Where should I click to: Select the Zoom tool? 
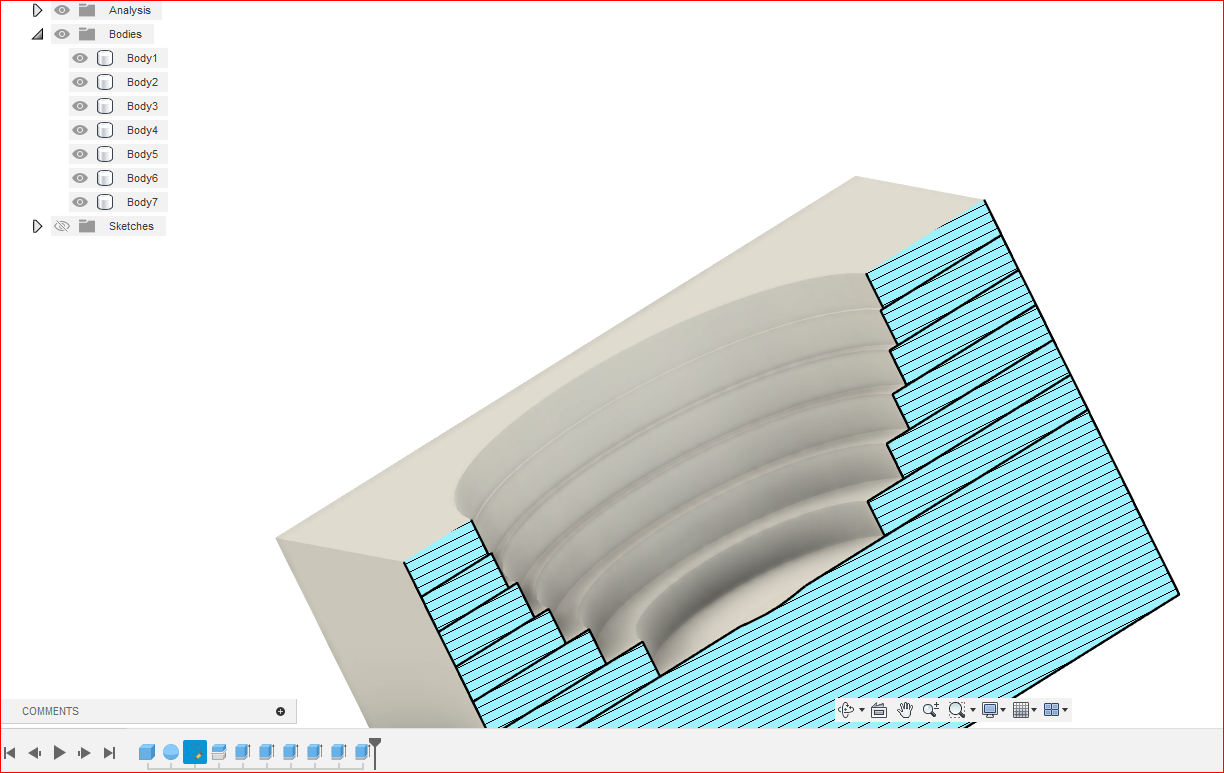pos(929,709)
